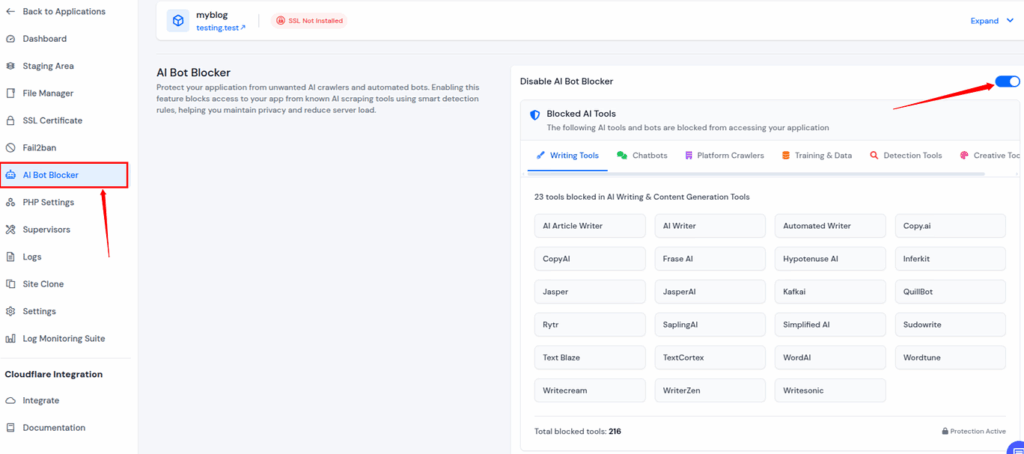Open the testing.test site link
The image size is (1024, 454).
[x=221, y=28]
